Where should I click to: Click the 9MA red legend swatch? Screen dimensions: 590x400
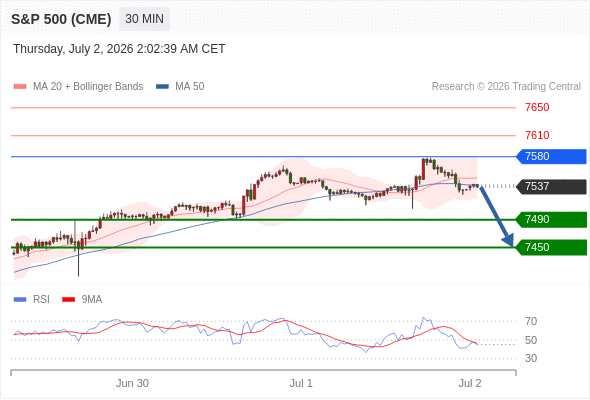(x=68, y=300)
